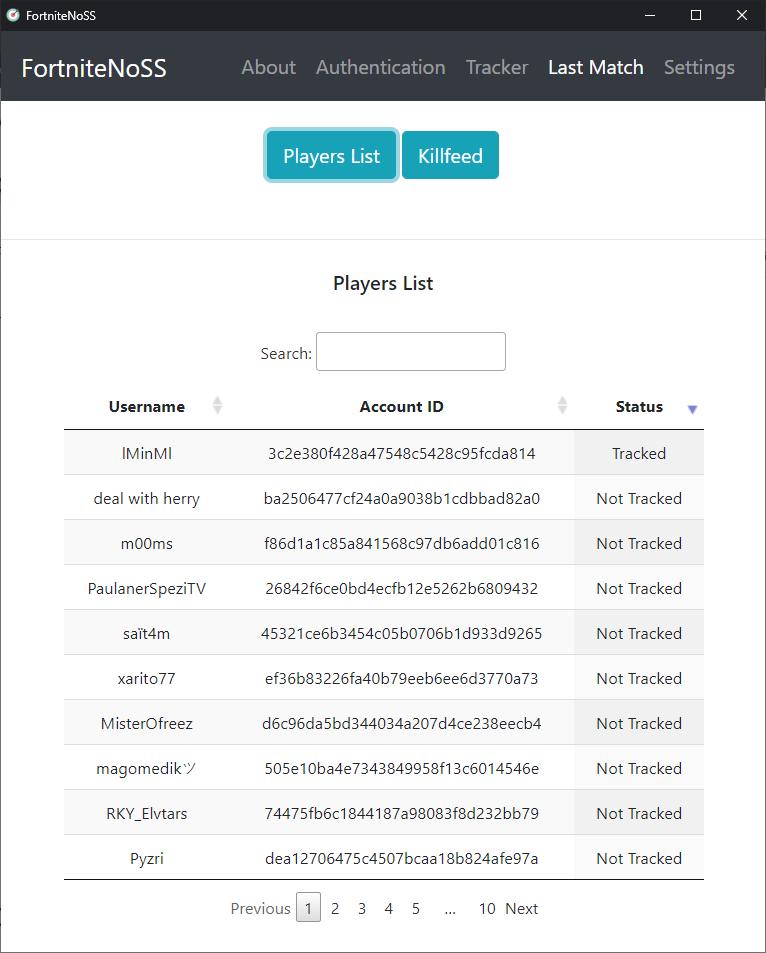Show the Players List view

[331, 156]
